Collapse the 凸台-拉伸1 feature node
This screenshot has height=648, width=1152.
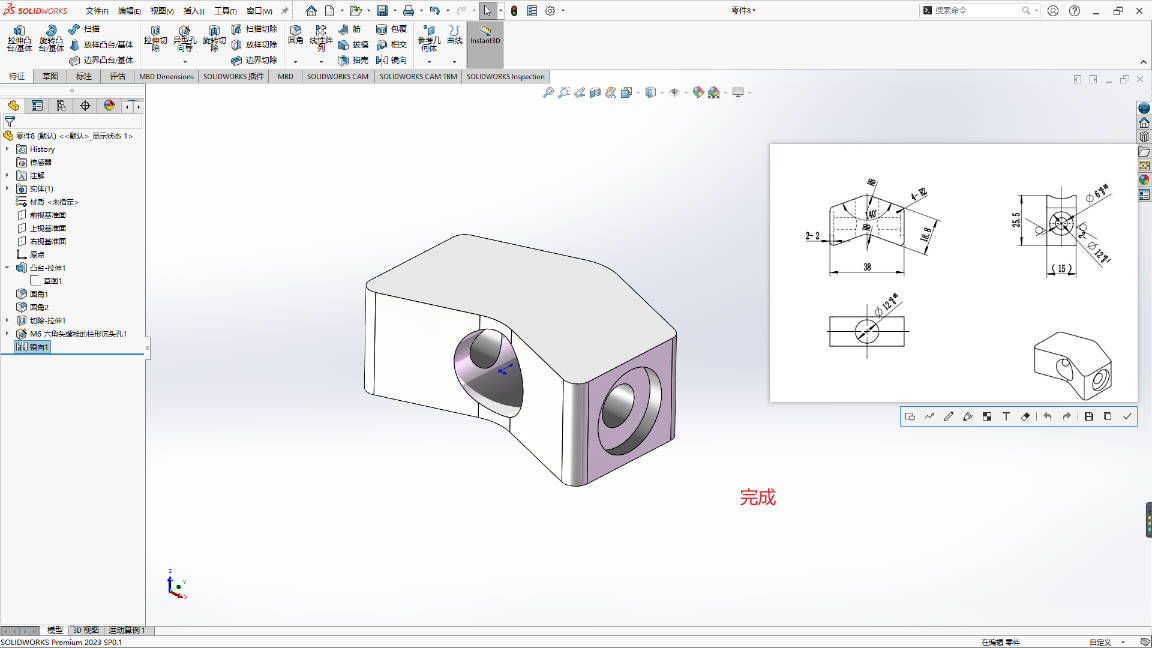pyautogui.click(x=7, y=267)
